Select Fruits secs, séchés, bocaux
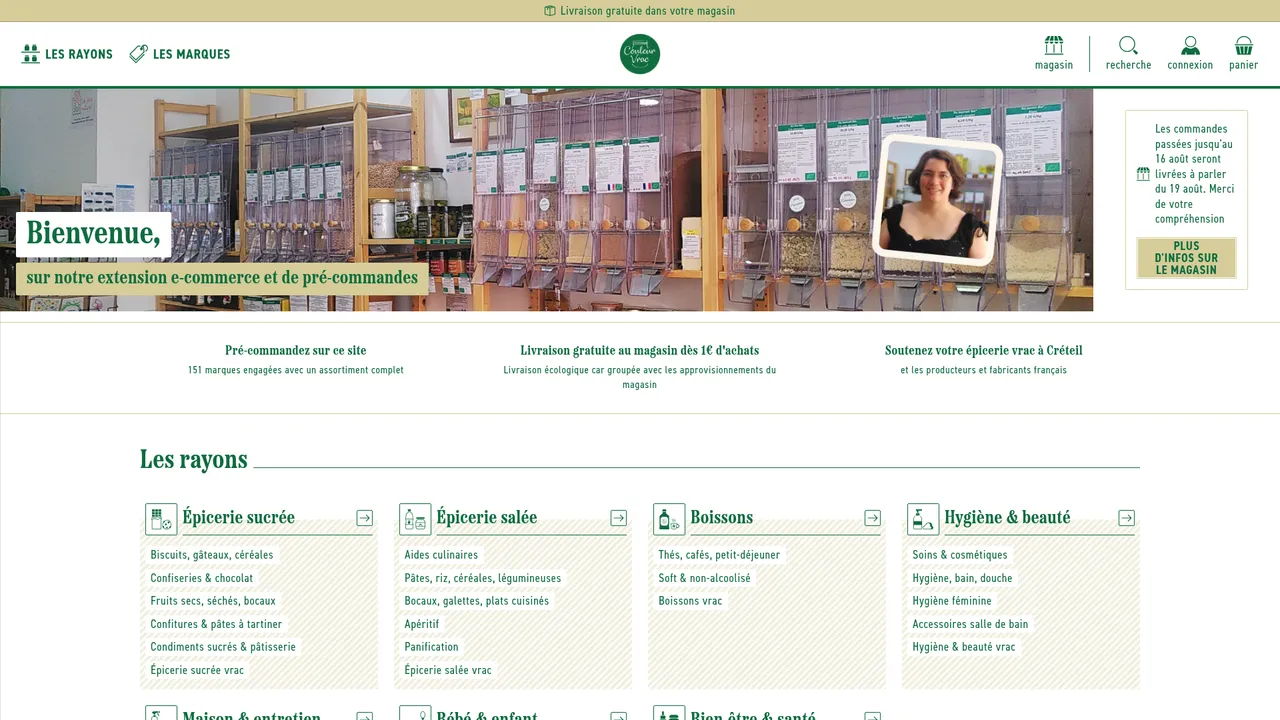Viewport: 1280px width, 720px height. [213, 601]
